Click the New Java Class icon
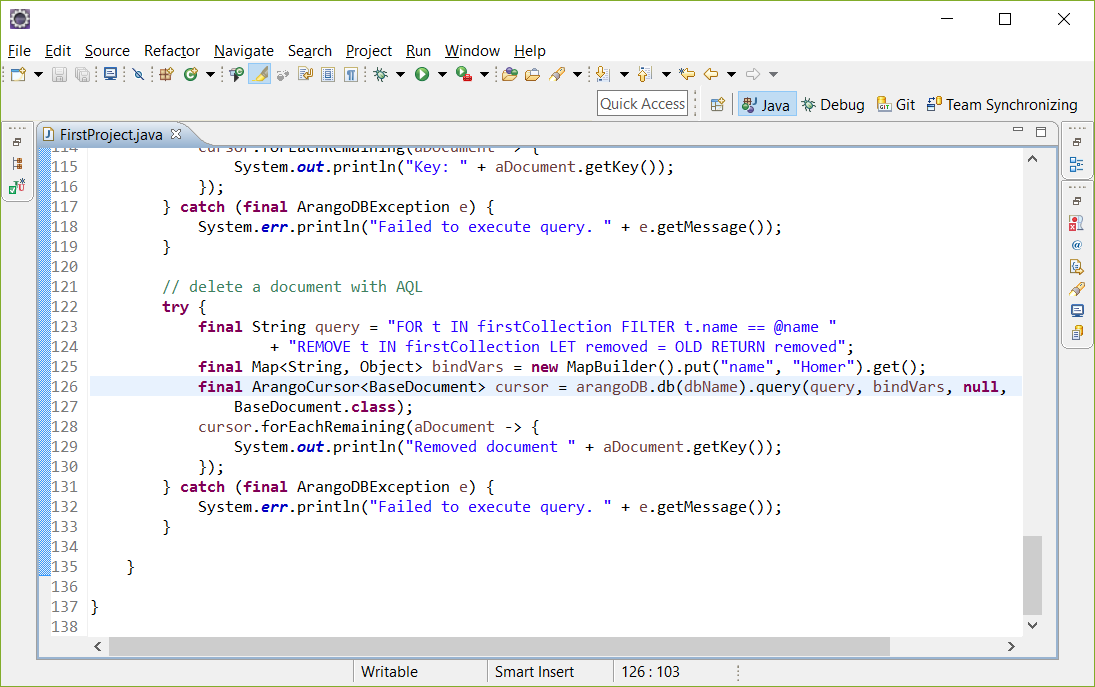 pos(189,74)
